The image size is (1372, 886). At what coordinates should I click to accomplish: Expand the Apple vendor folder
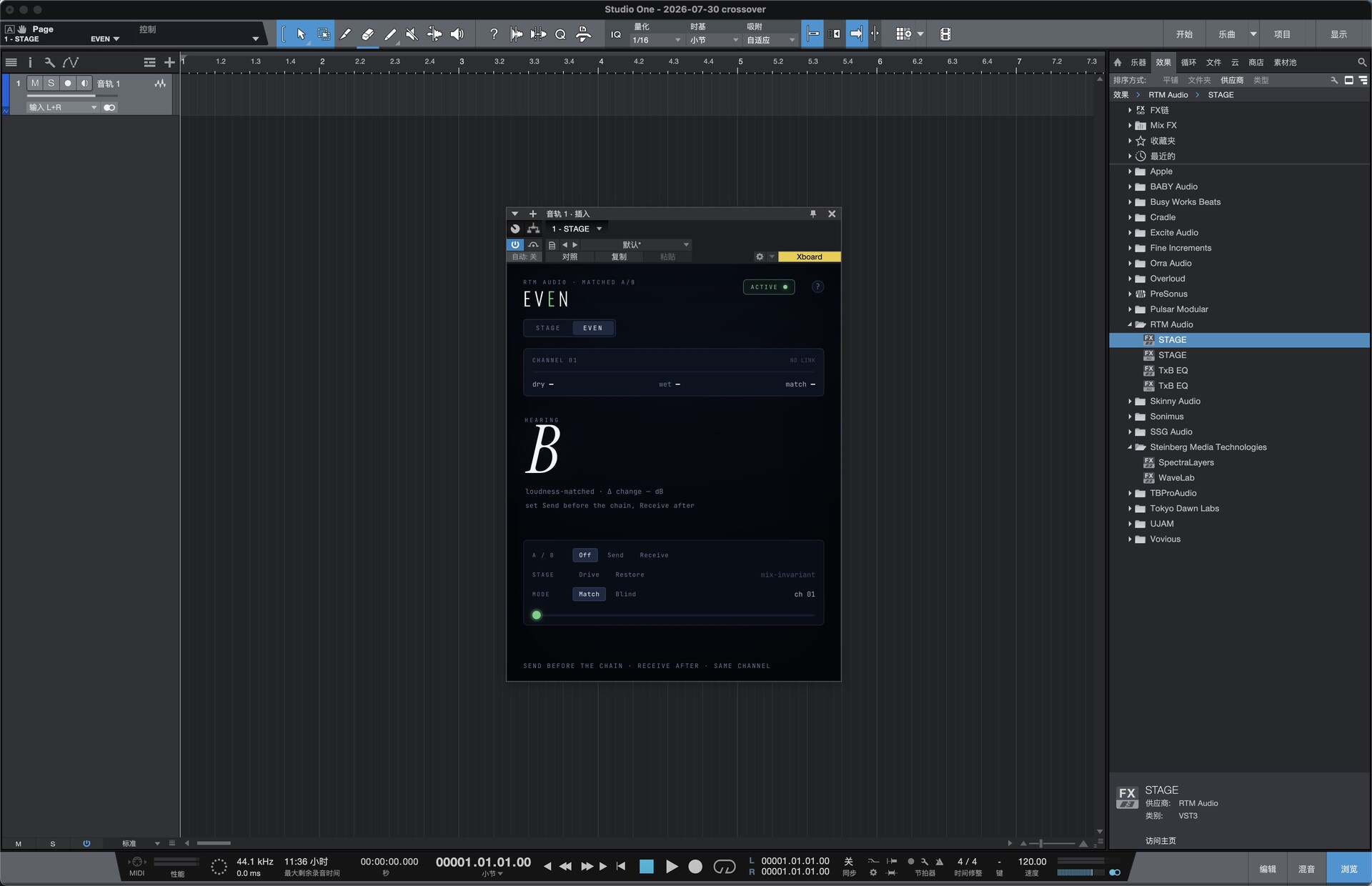(x=1130, y=171)
